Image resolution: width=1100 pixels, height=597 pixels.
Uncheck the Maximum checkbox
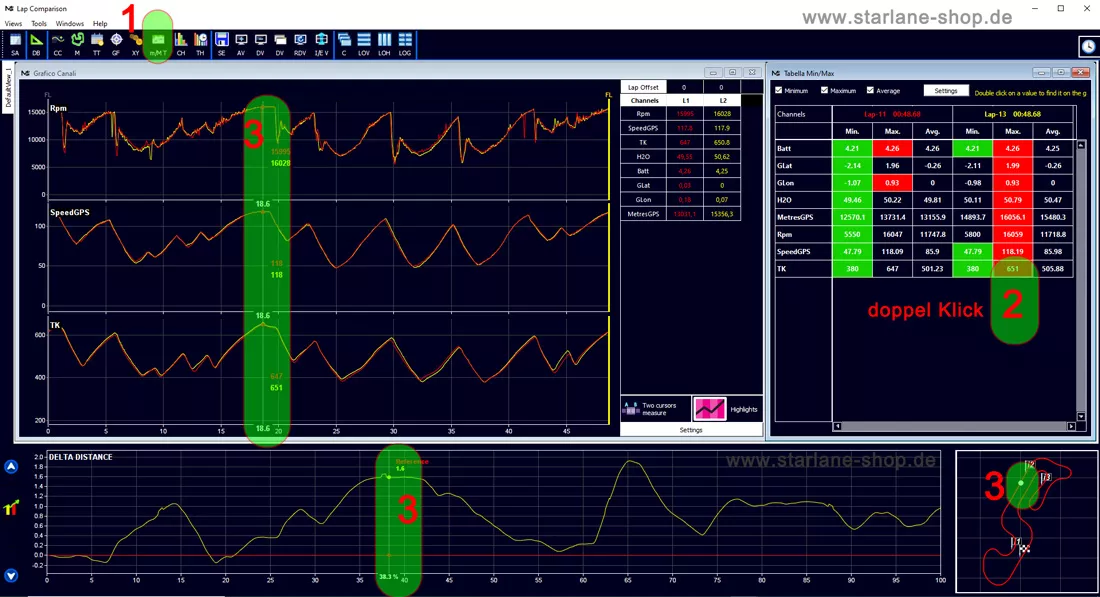[x=824, y=90]
